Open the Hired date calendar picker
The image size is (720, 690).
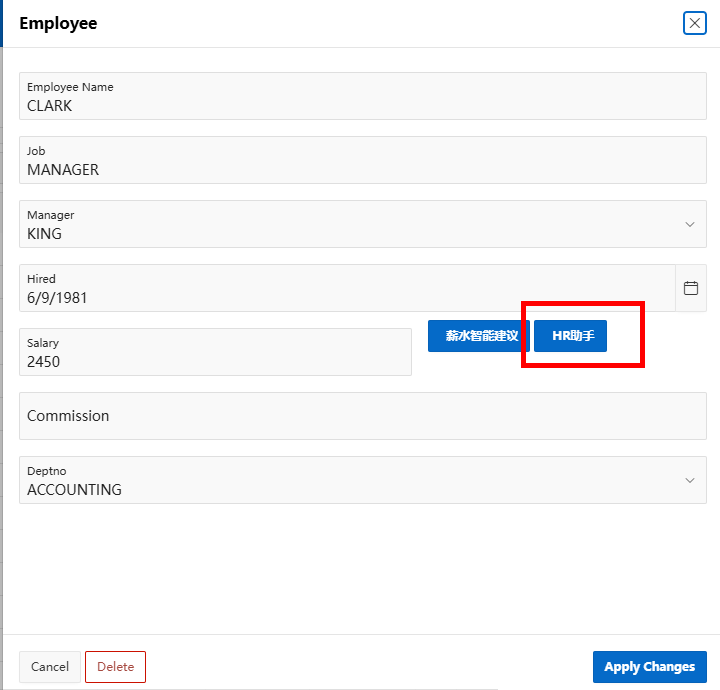[x=691, y=288]
